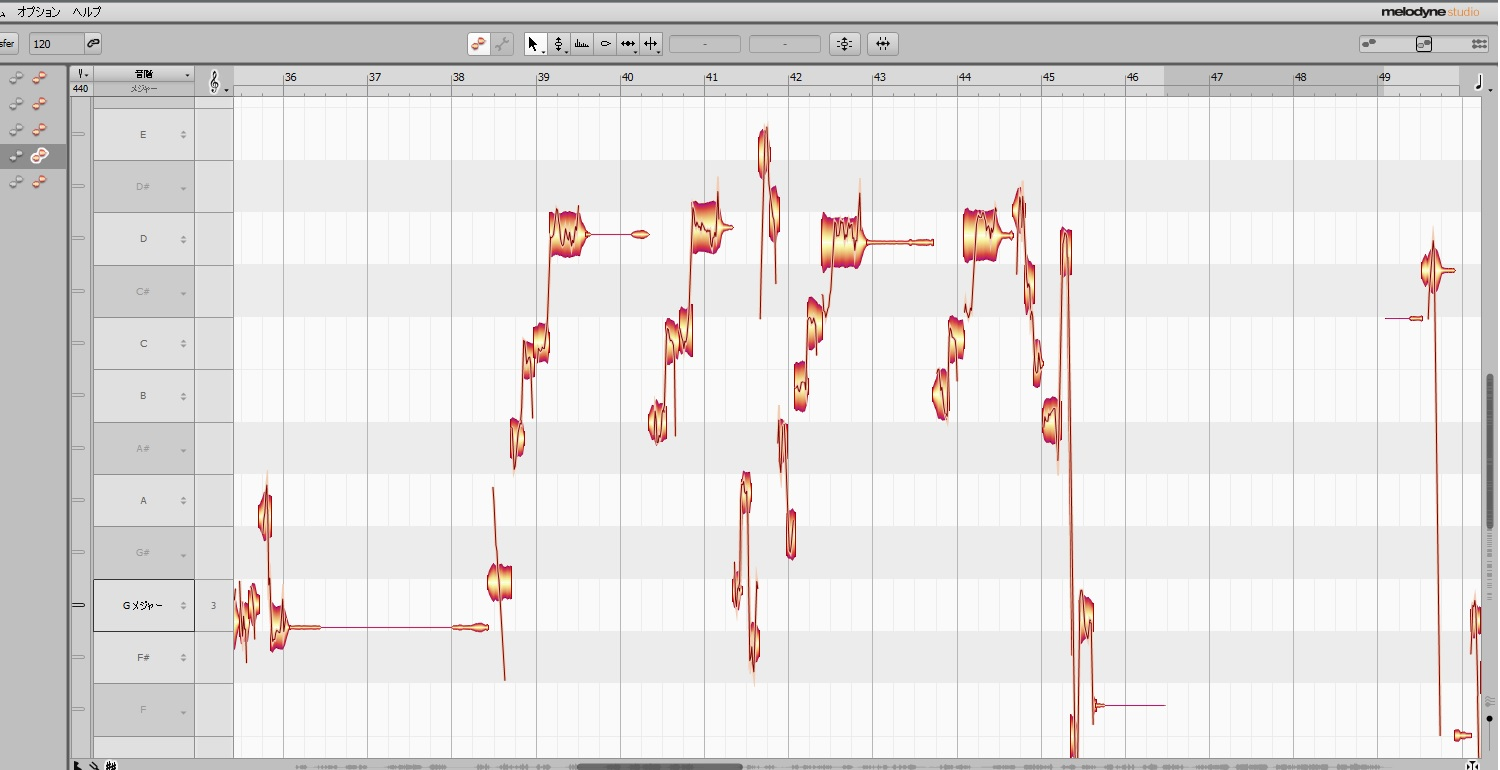Set view slider to middle blob position
Viewport: 1500px width, 770px height.
[1424, 44]
